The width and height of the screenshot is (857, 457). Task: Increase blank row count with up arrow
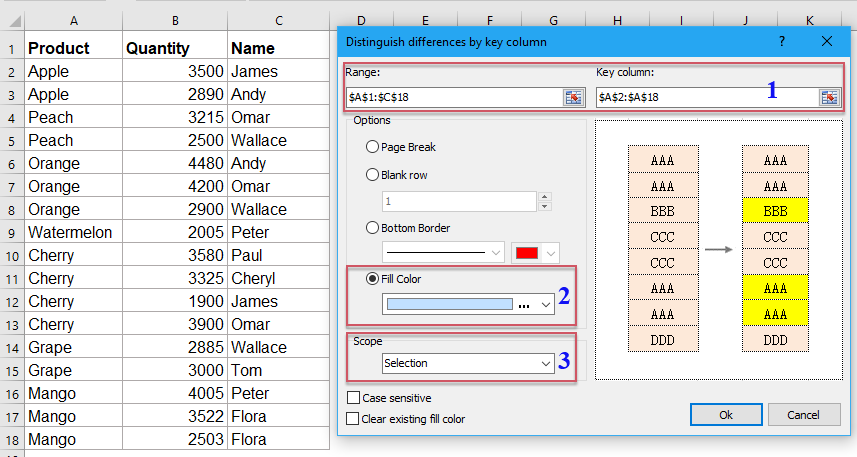545,196
